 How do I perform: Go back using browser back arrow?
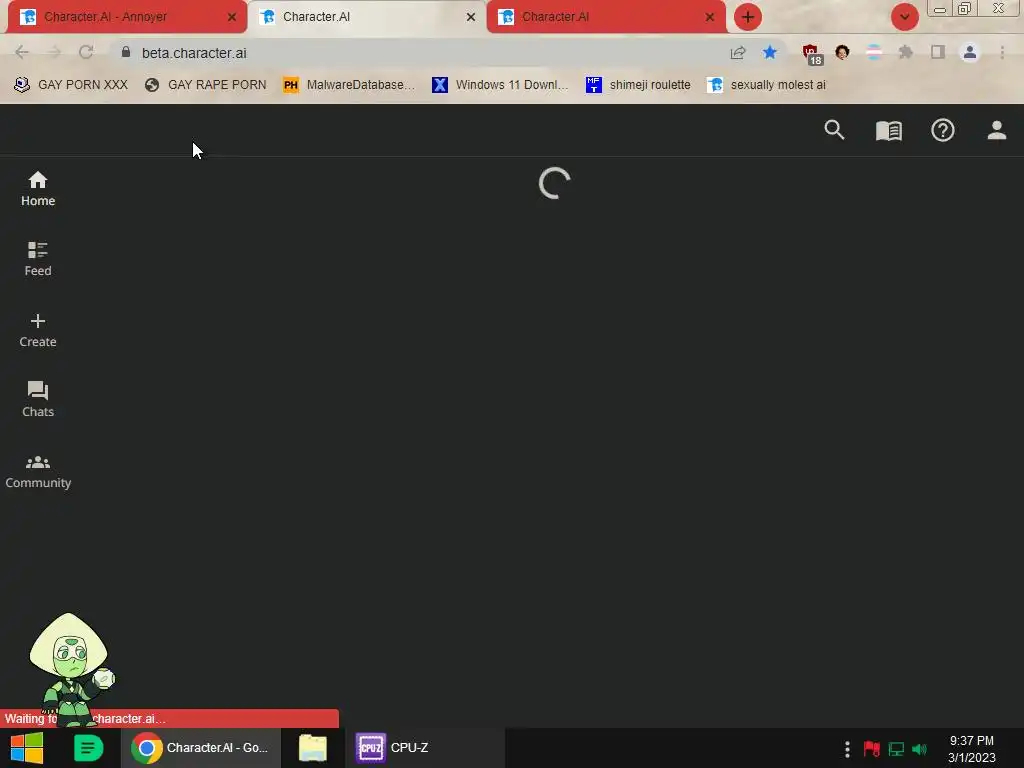pos(22,52)
